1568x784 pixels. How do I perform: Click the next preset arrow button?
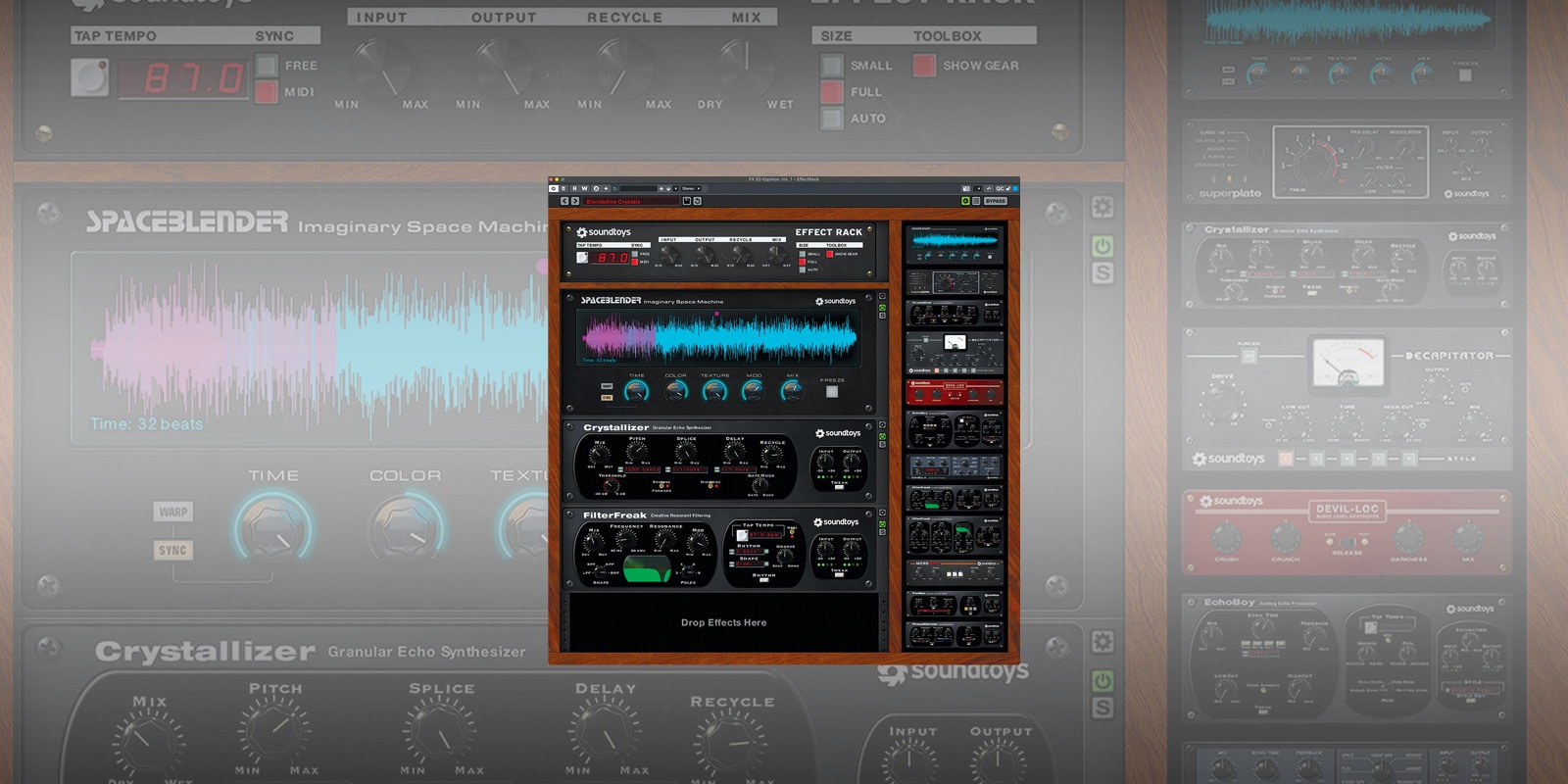tap(575, 201)
